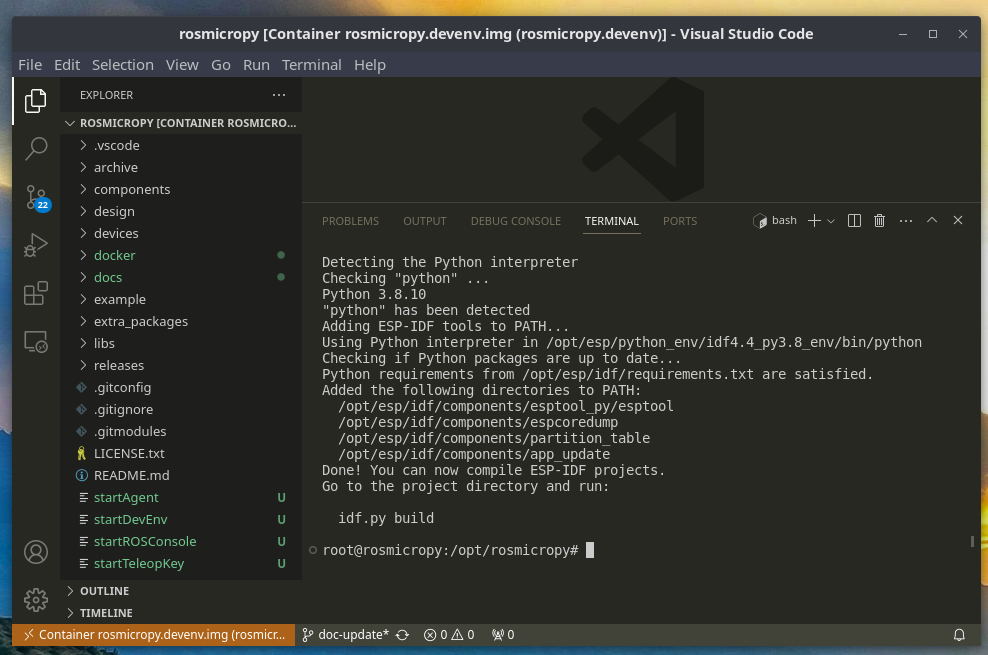988x655 pixels.
Task: Expand the docs folder
Action: coord(181,278)
